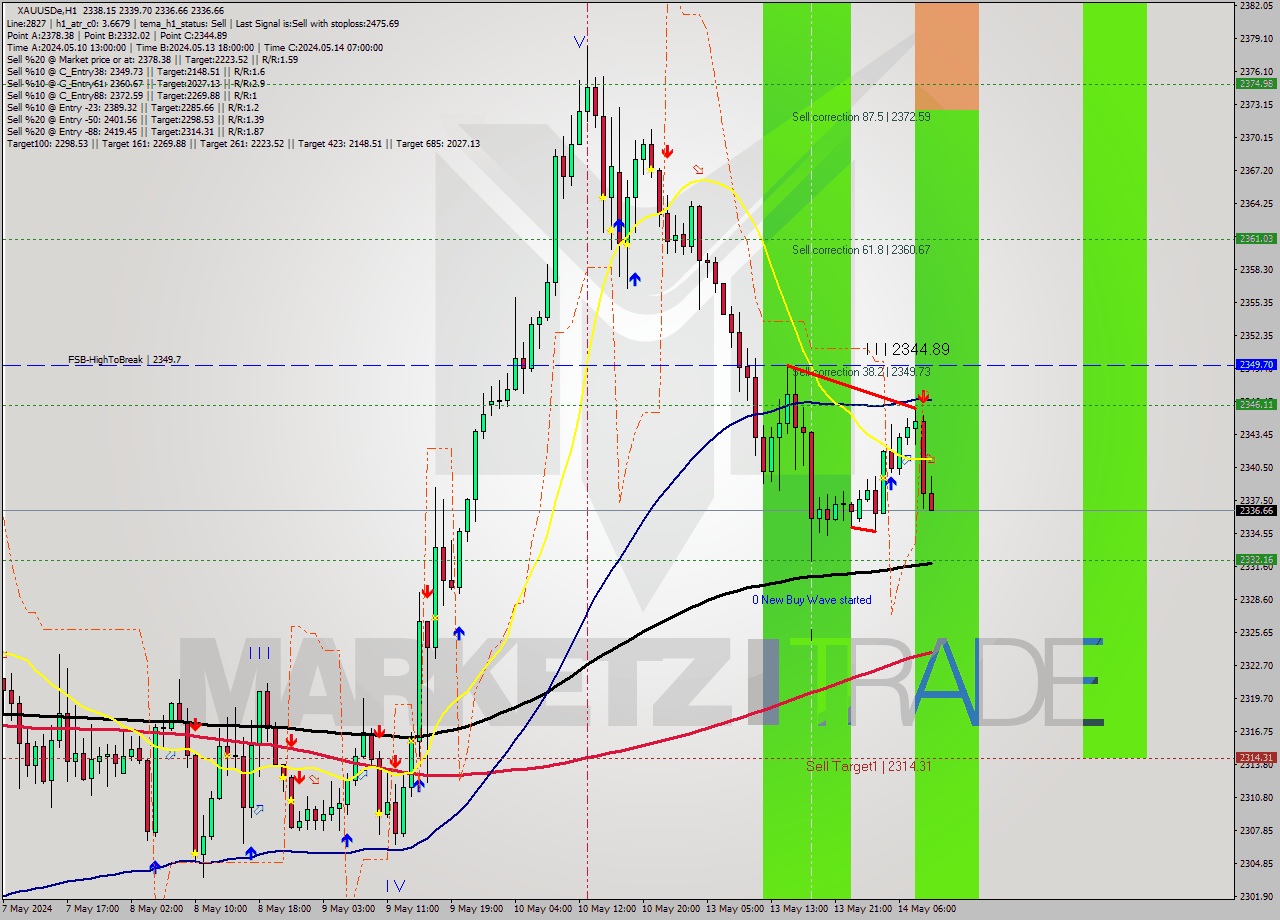Select the red down arrow at the 9 May 11:00 spike

click(428, 591)
